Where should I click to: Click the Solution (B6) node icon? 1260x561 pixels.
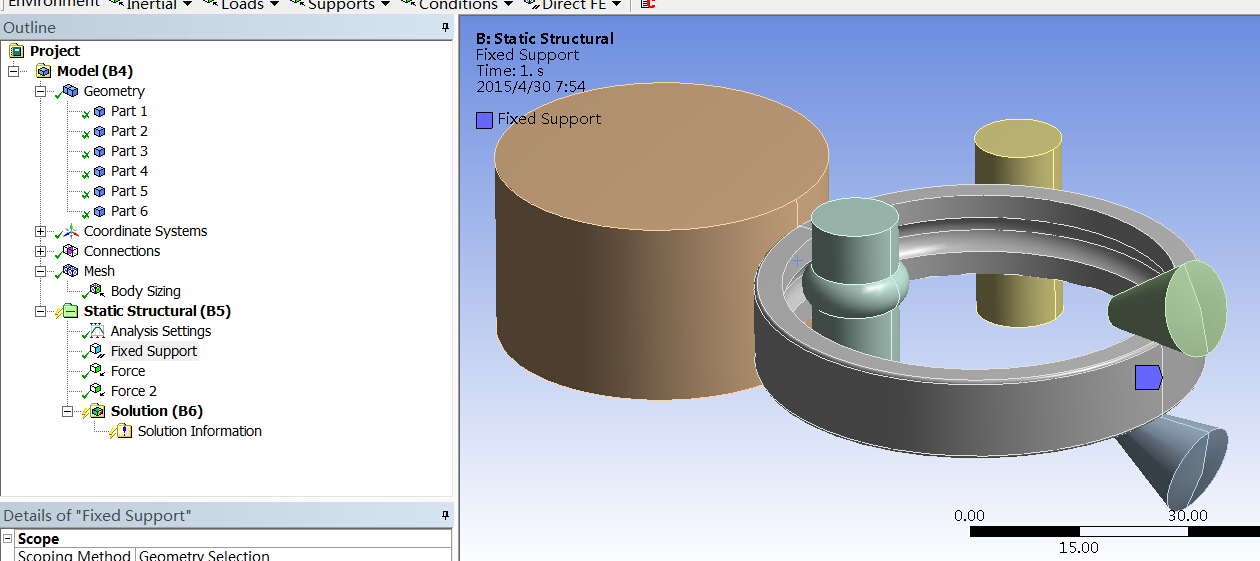97,411
